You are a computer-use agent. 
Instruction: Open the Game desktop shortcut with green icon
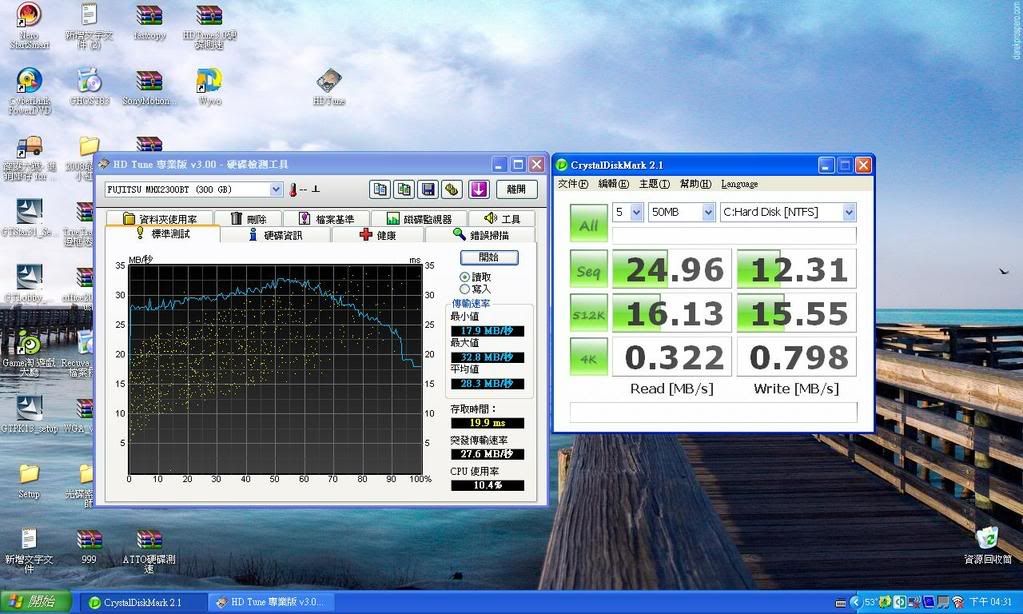coord(29,352)
